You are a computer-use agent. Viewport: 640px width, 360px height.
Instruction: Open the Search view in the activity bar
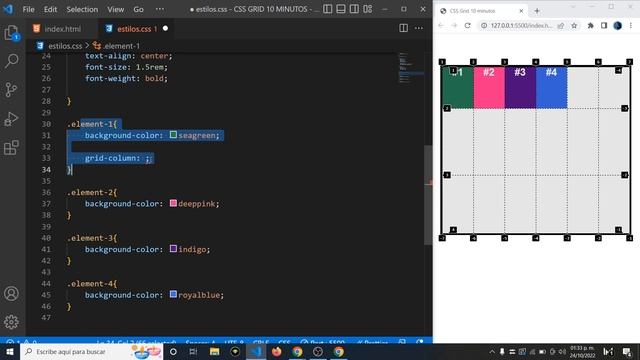11,61
